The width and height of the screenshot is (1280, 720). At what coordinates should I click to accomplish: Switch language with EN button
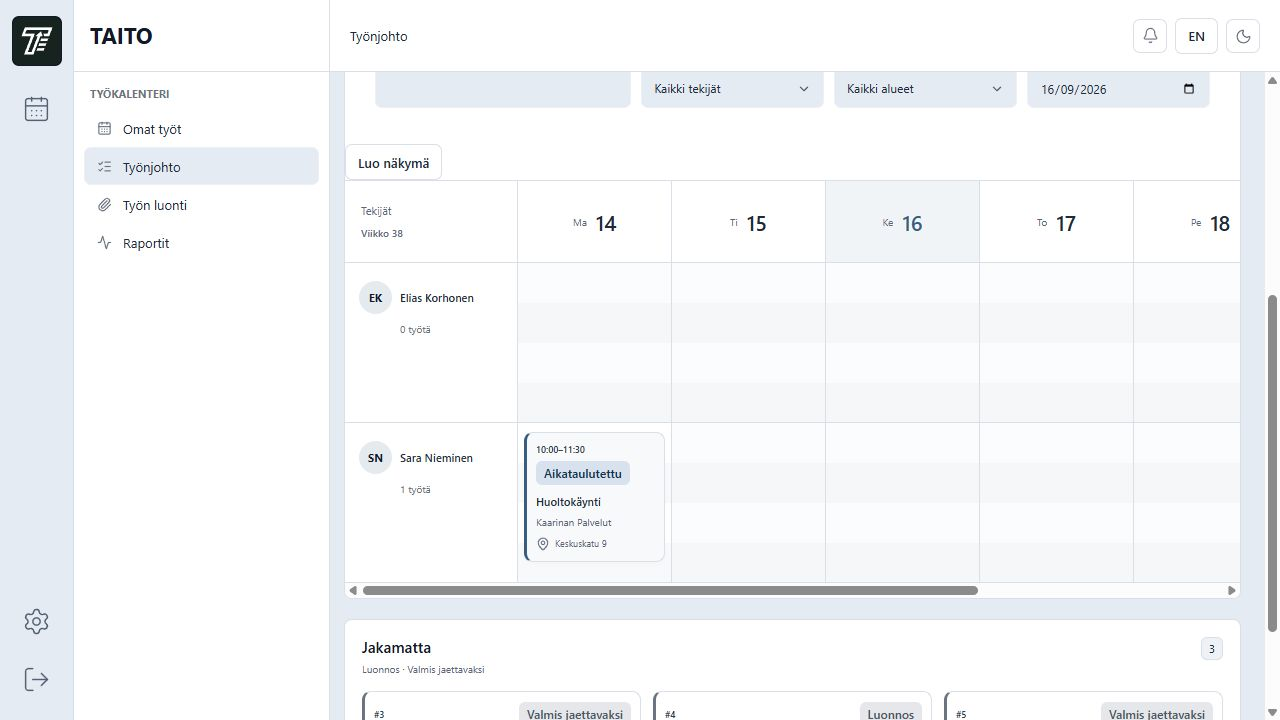(1196, 36)
